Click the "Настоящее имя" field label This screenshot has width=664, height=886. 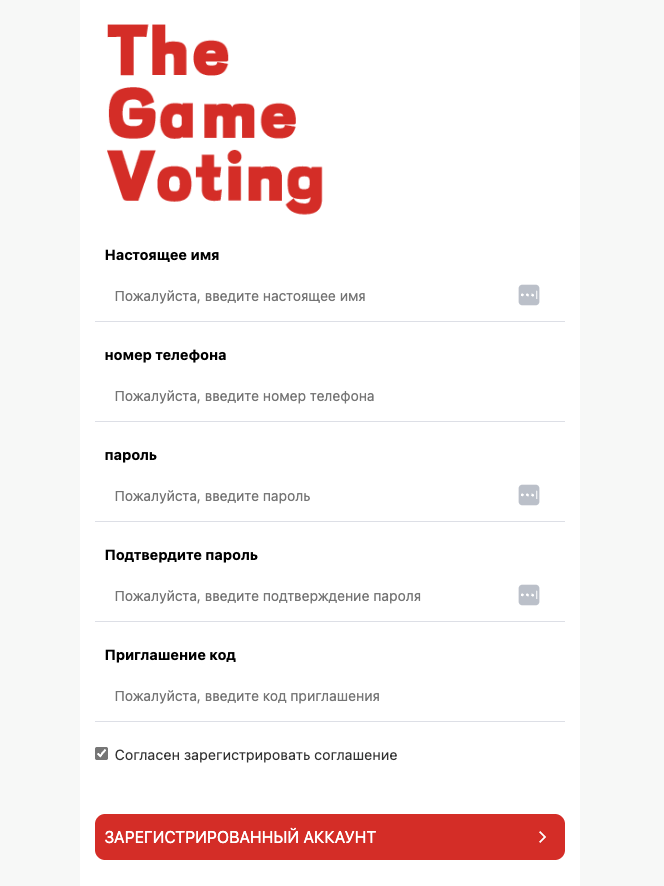162,255
